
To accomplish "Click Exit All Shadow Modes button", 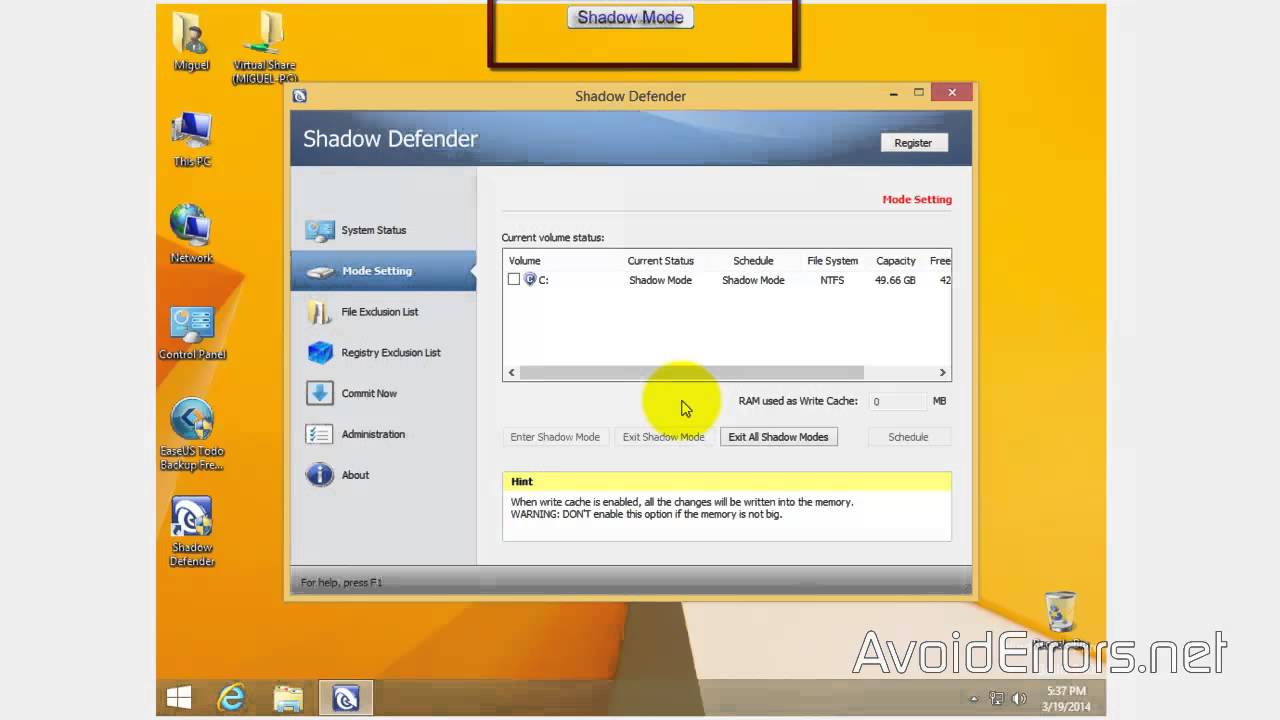I will (778, 437).
